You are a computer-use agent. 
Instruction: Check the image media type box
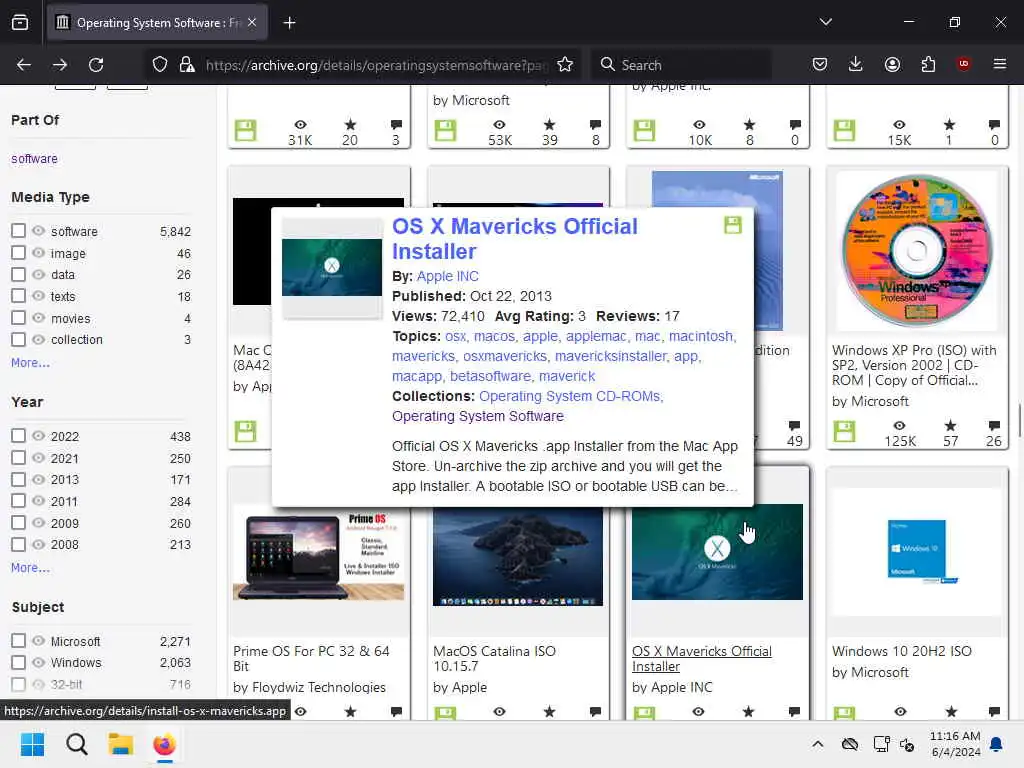coord(18,253)
